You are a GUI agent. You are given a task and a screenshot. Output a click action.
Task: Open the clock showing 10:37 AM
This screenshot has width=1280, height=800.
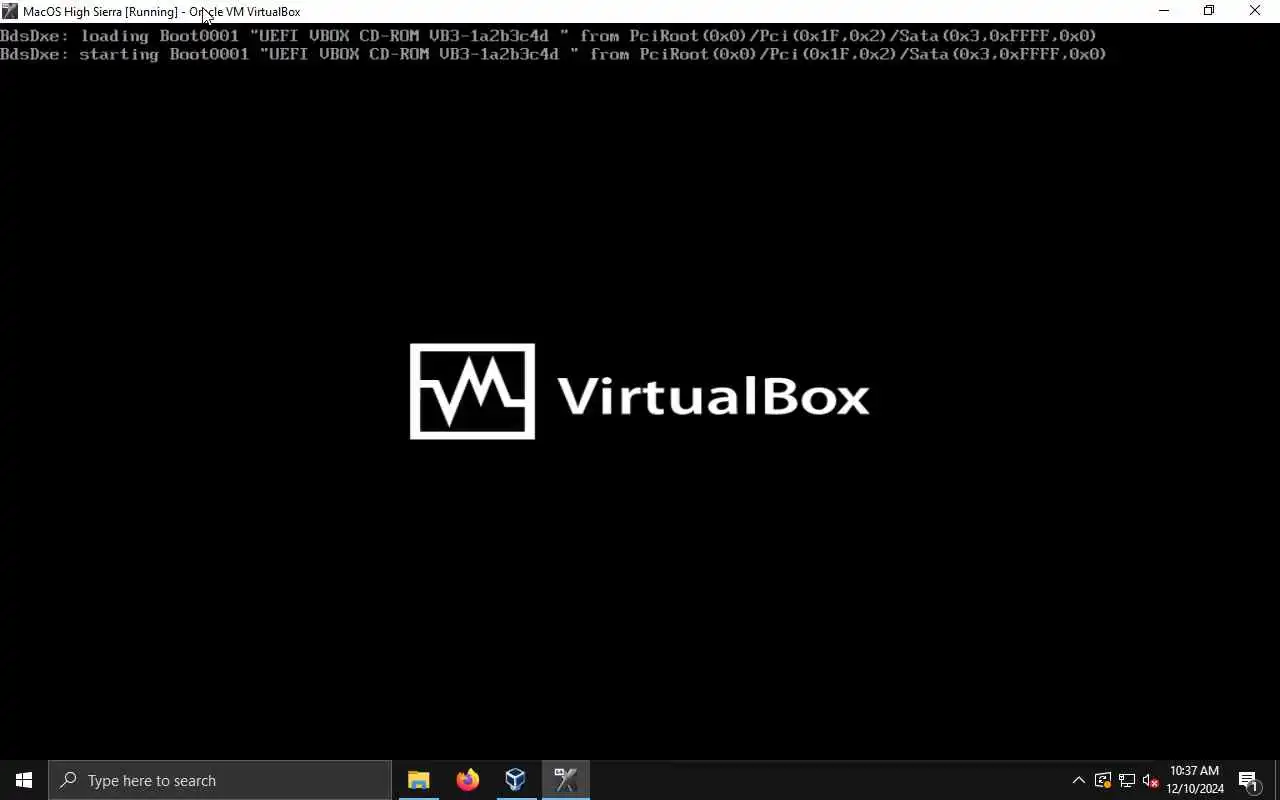click(1194, 780)
